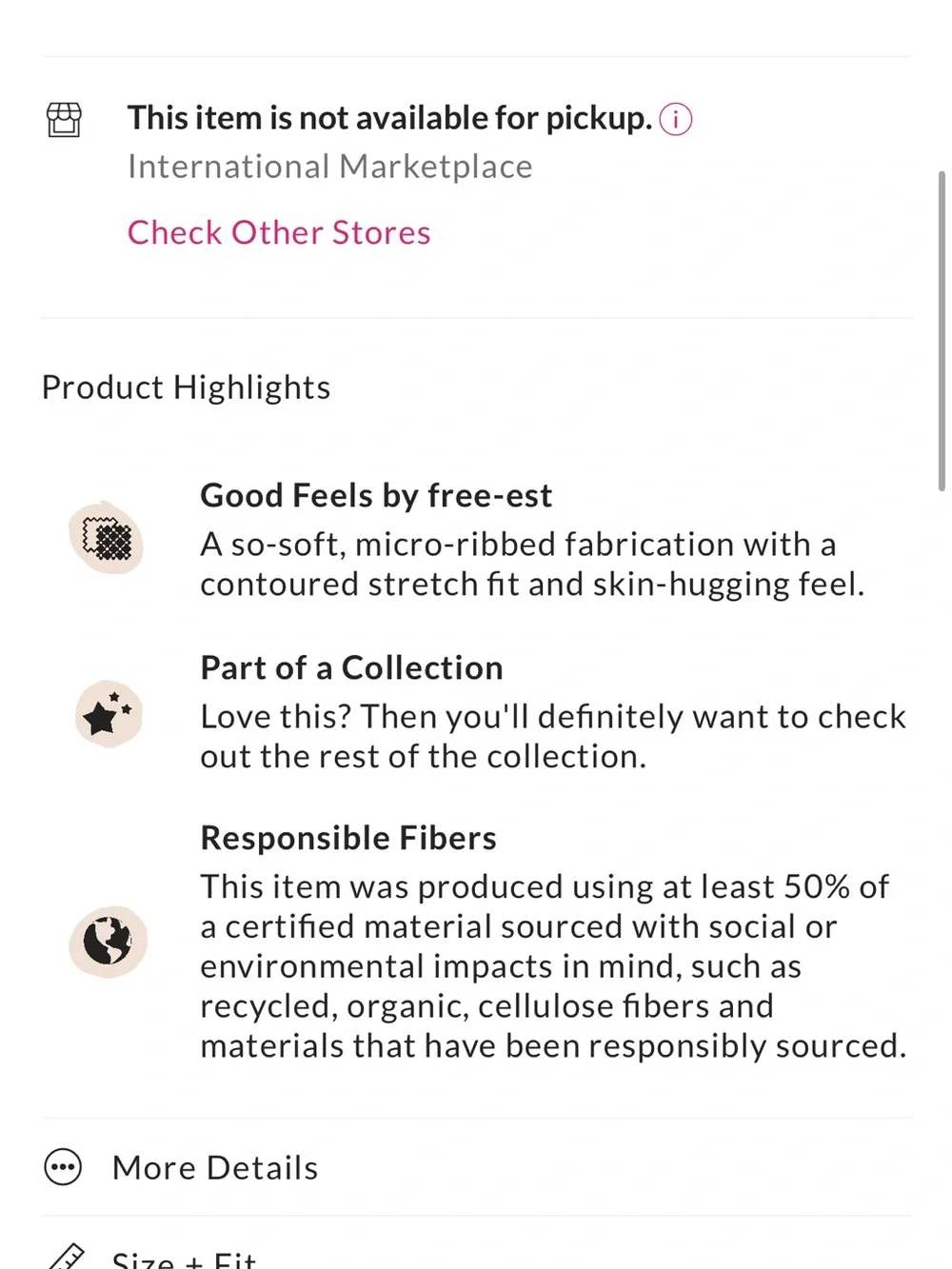952x1269 pixels.
Task: Open pickup availability info icon
Action: pos(676,120)
